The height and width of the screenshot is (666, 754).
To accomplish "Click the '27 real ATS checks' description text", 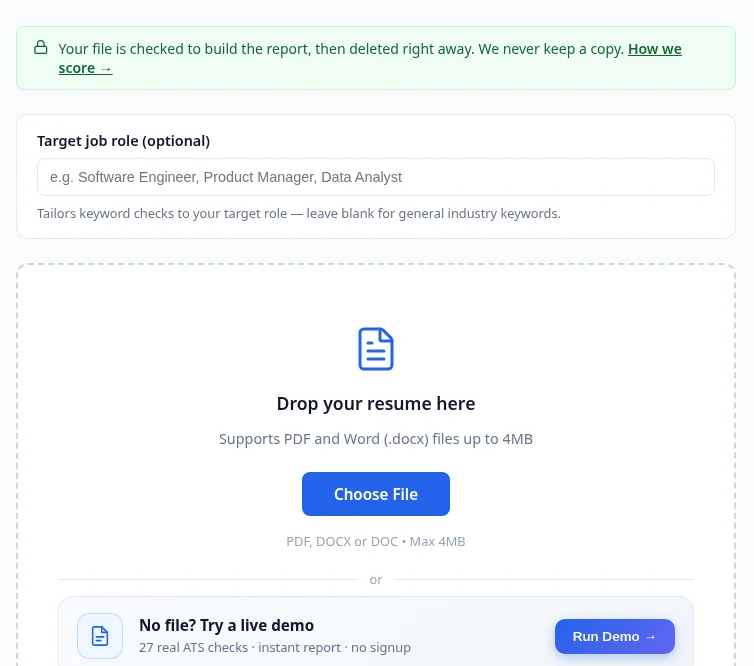I will [x=275, y=648].
